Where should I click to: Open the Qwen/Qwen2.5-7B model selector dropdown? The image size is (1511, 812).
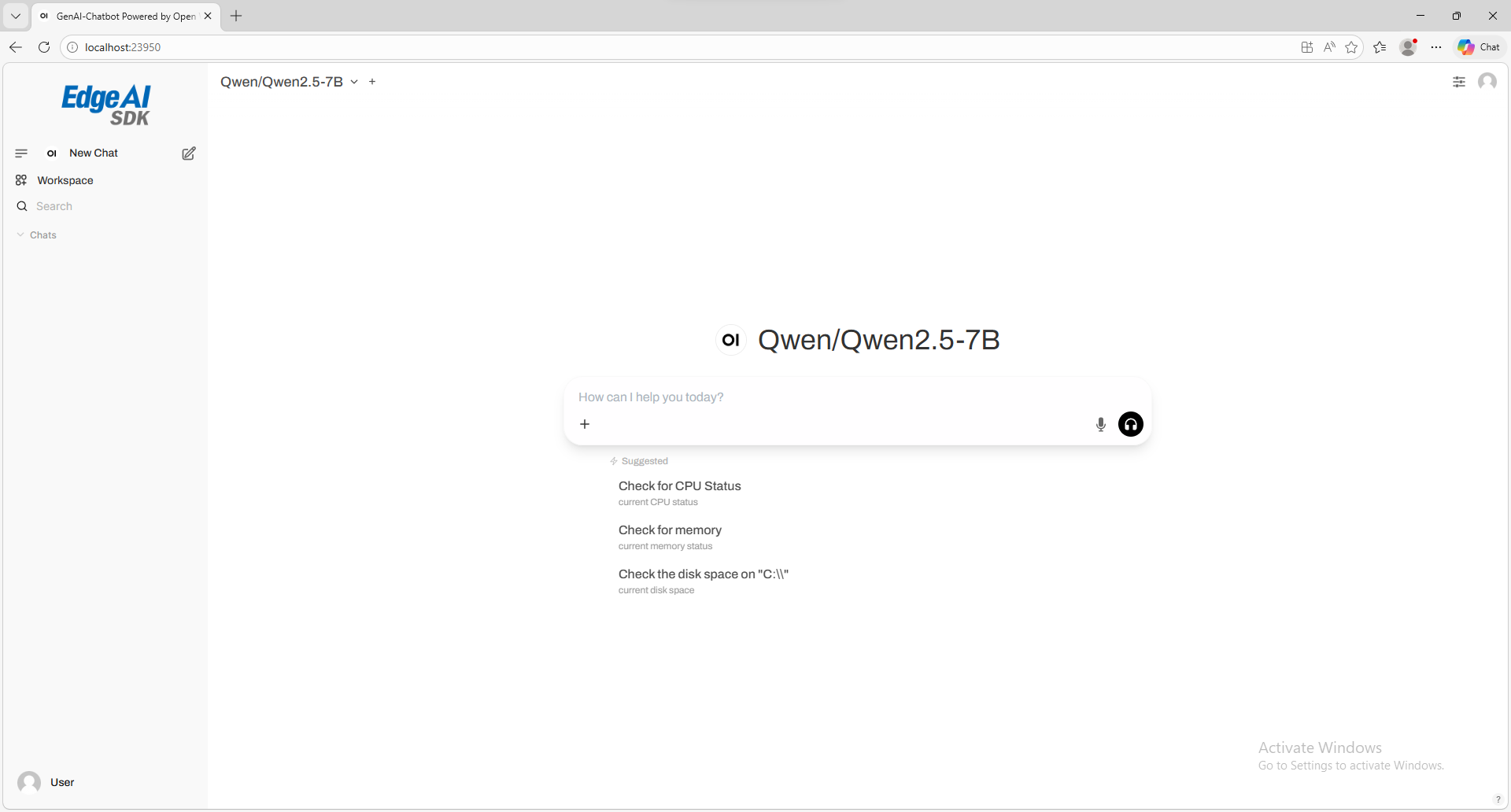point(289,82)
